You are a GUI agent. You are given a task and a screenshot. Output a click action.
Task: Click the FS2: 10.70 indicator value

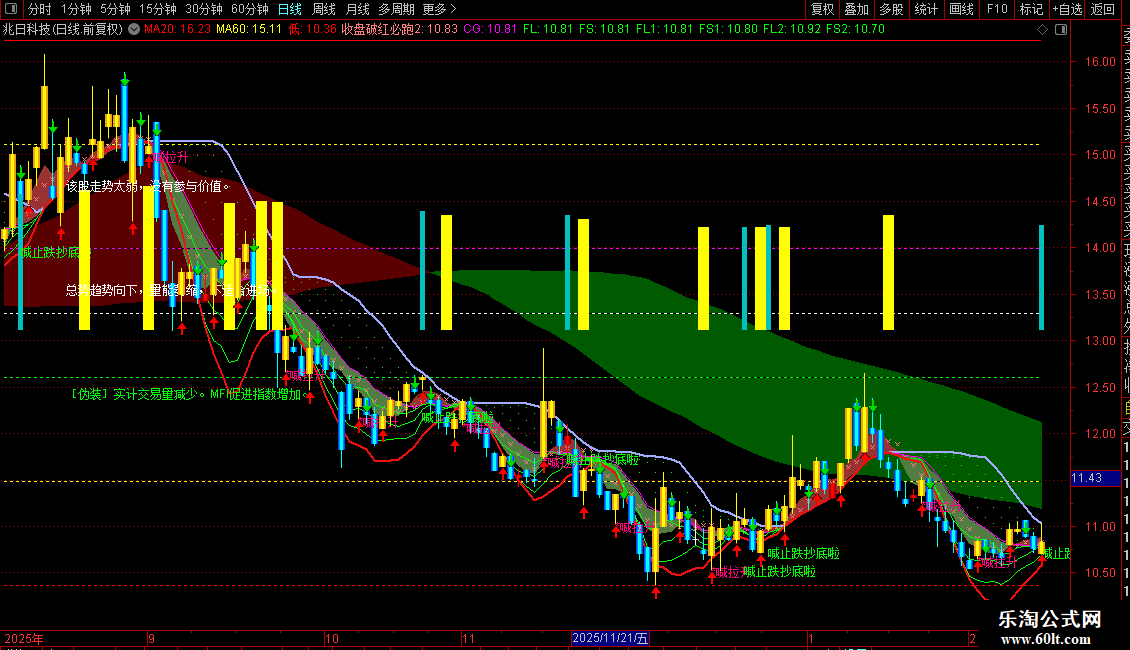[x=855, y=30]
